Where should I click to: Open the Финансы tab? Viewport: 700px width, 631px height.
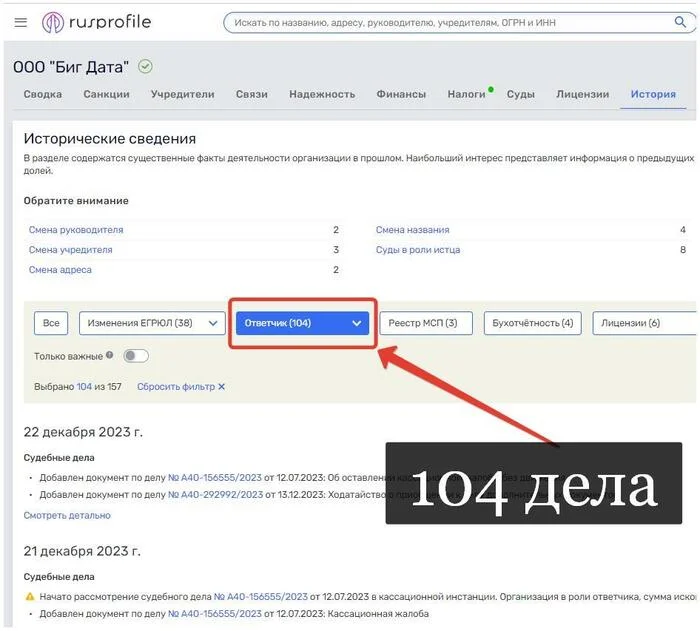[401, 94]
